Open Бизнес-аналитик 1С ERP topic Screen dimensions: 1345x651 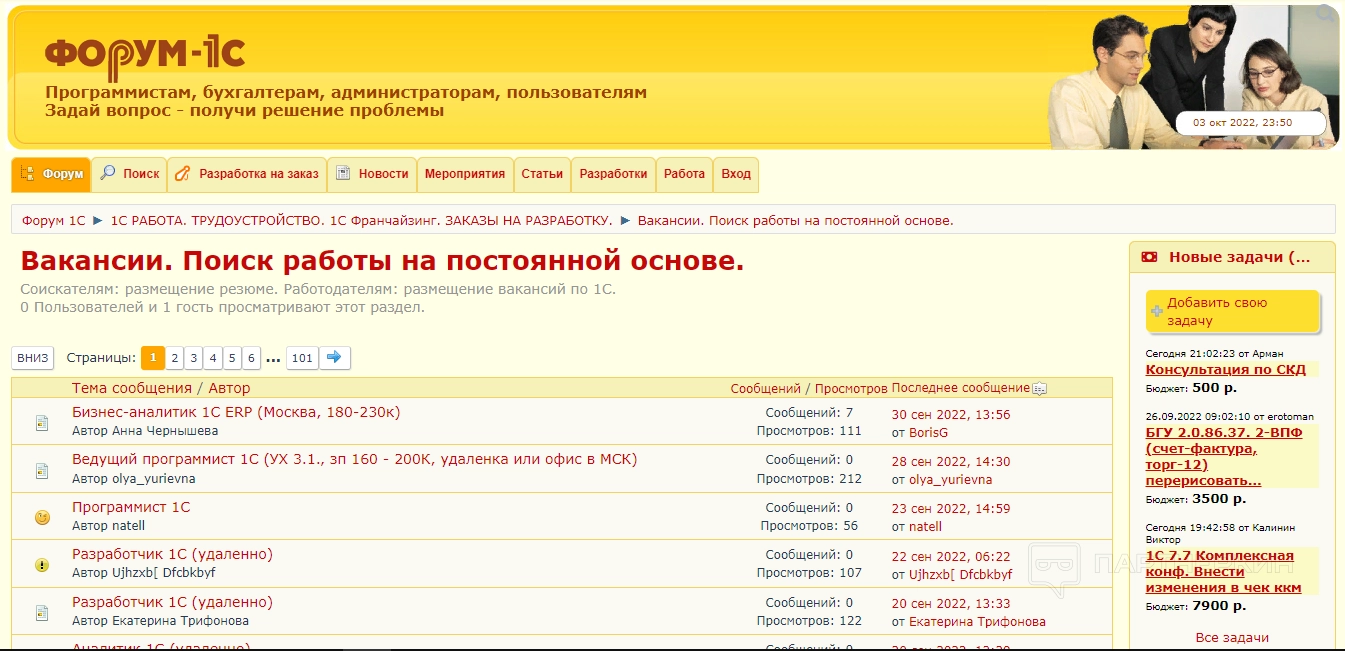(x=236, y=413)
